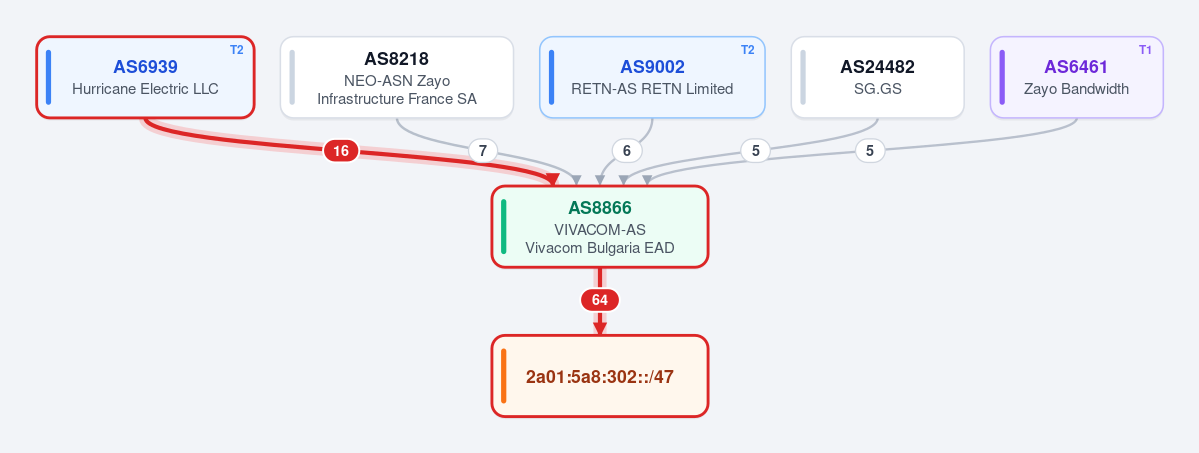
Task: Select the AS6461 Zayo Bandwidth node
Action: (1077, 77)
